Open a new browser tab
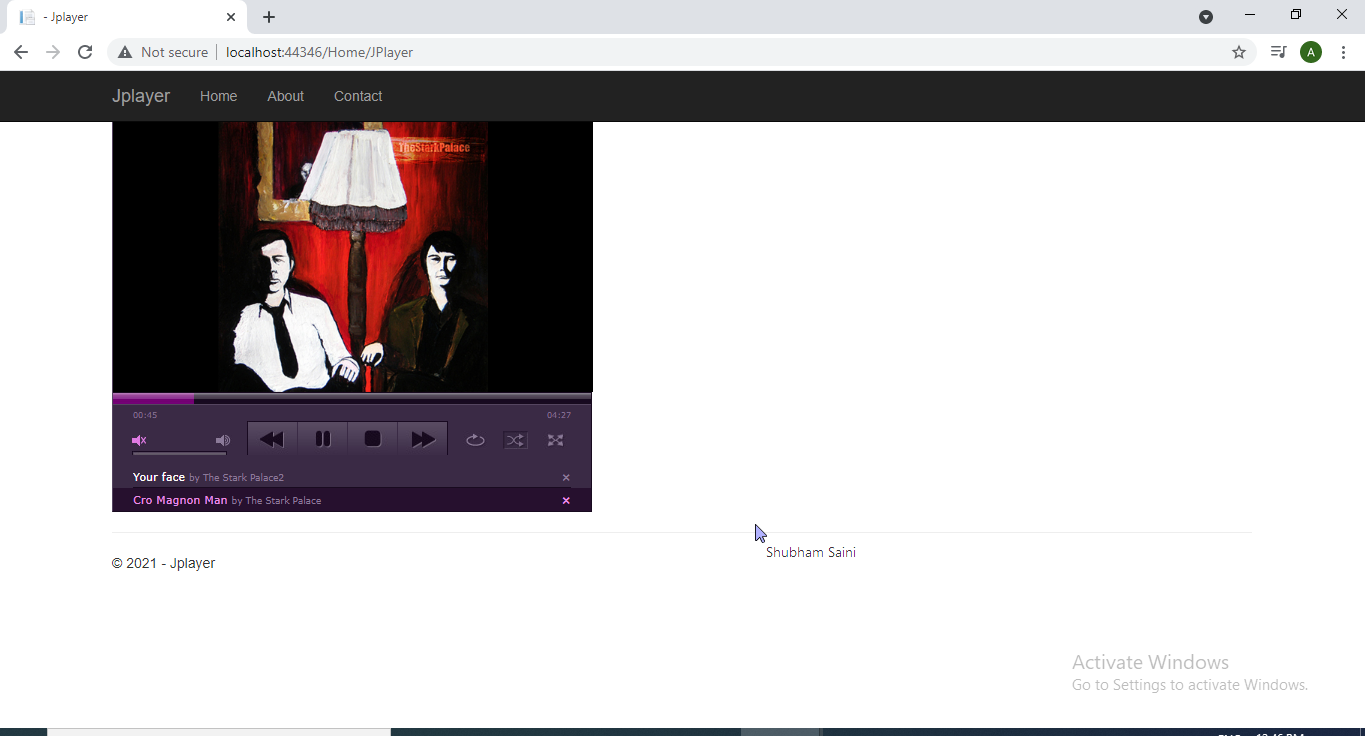1365x736 pixels. coord(269,17)
